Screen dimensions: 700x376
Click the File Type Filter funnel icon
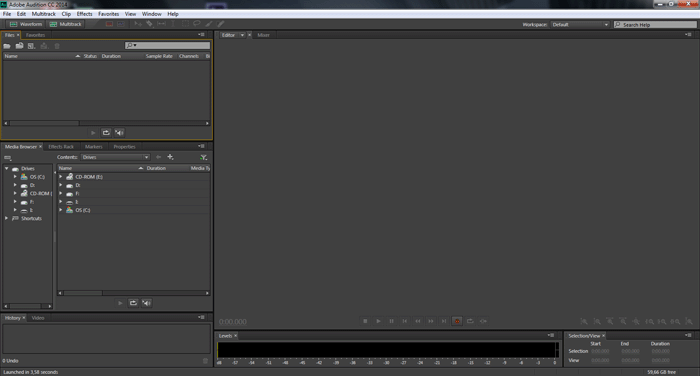point(204,157)
